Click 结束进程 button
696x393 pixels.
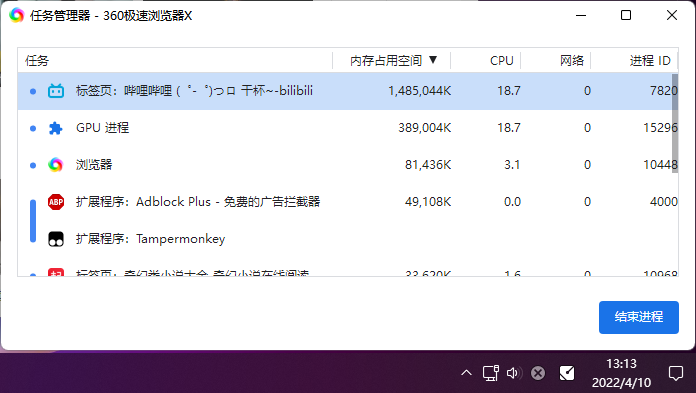coord(639,317)
